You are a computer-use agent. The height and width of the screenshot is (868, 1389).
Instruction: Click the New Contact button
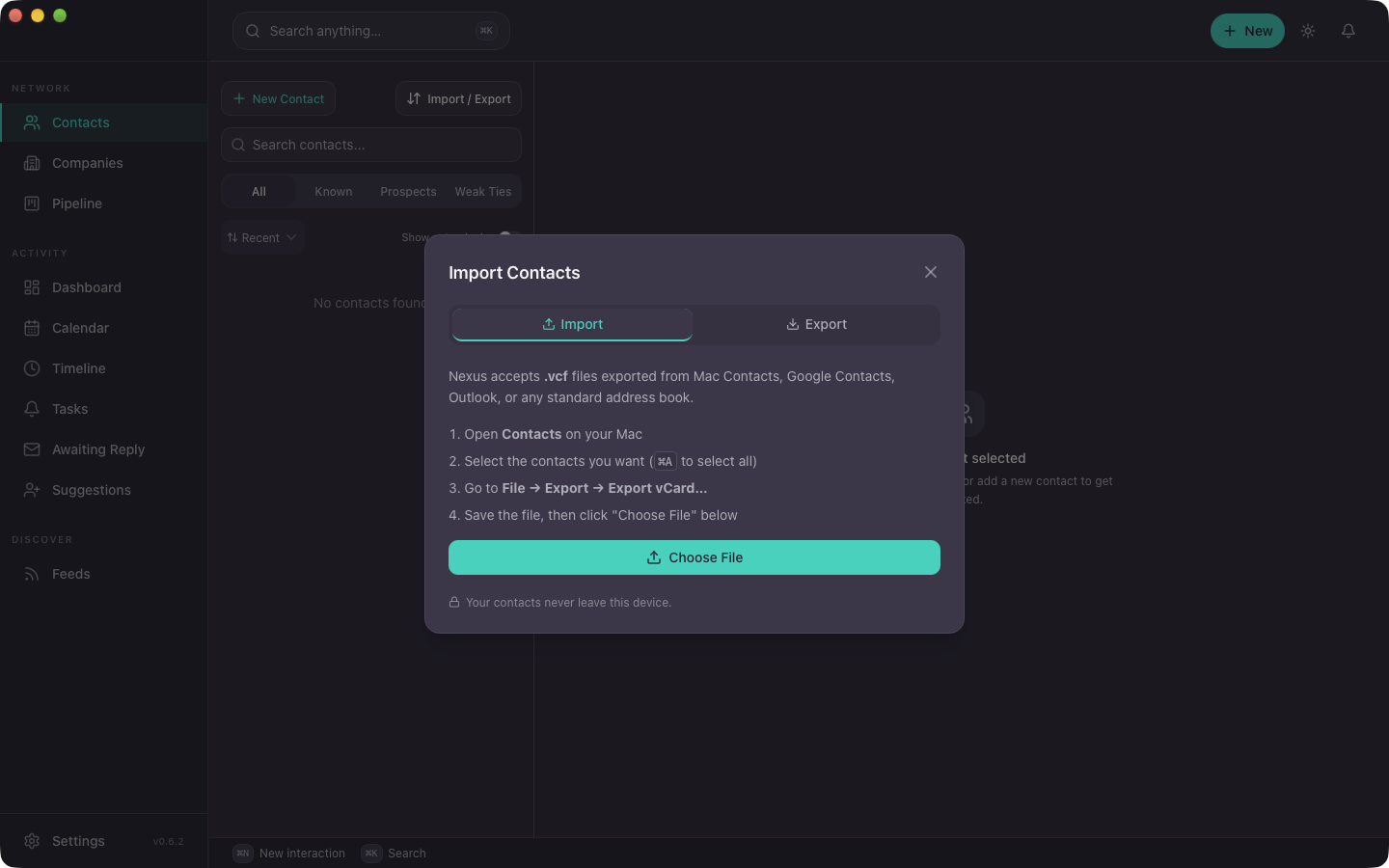[278, 98]
